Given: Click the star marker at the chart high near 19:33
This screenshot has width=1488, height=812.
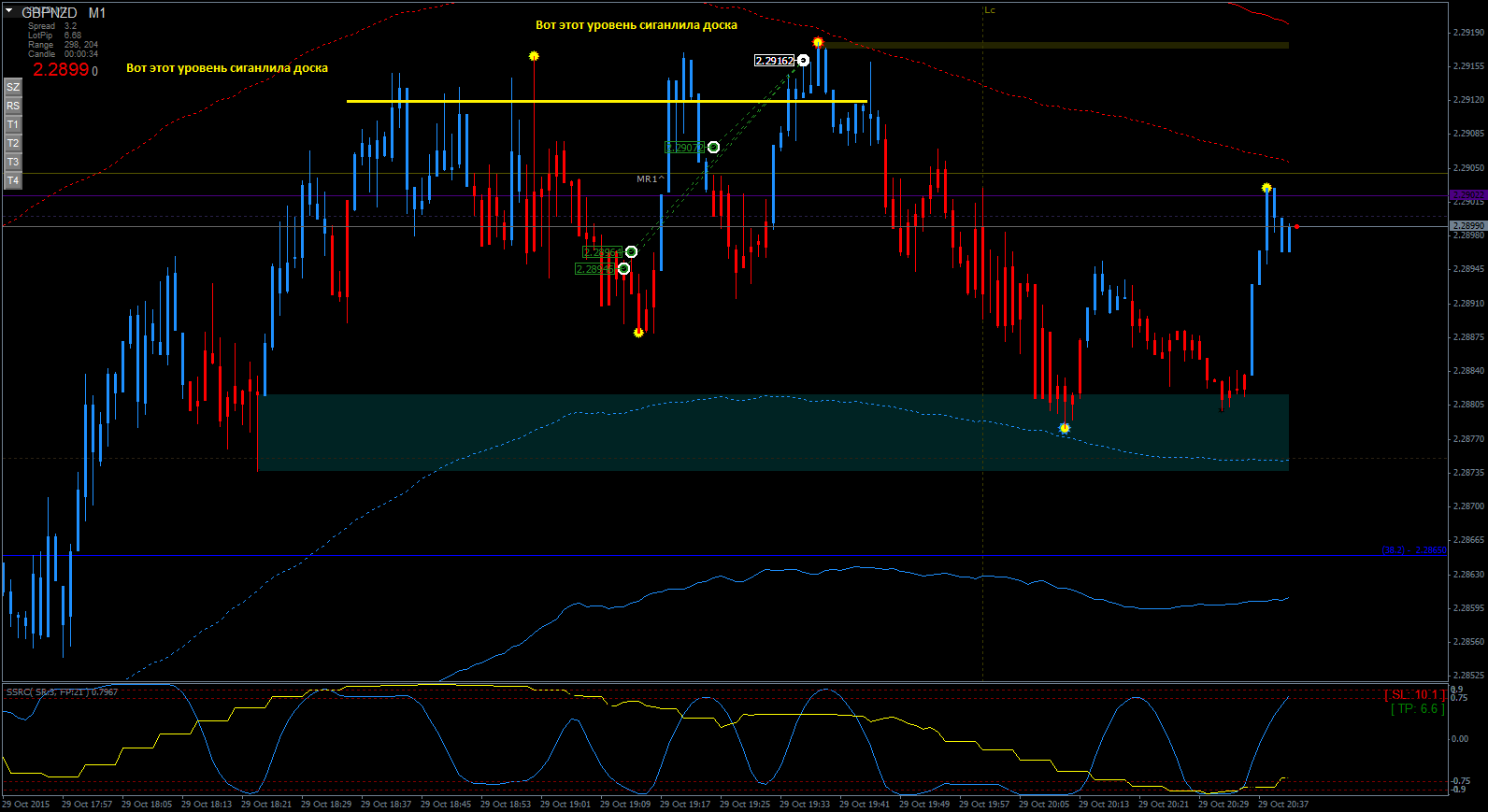Looking at the screenshot, I should click(818, 42).
